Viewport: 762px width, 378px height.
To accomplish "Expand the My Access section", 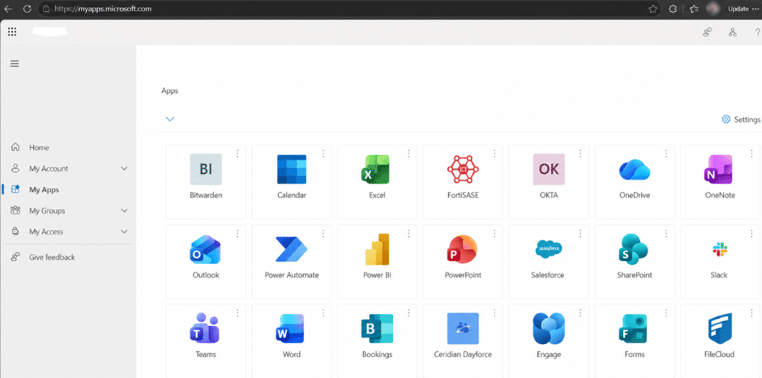I will [x=124, y=232].
